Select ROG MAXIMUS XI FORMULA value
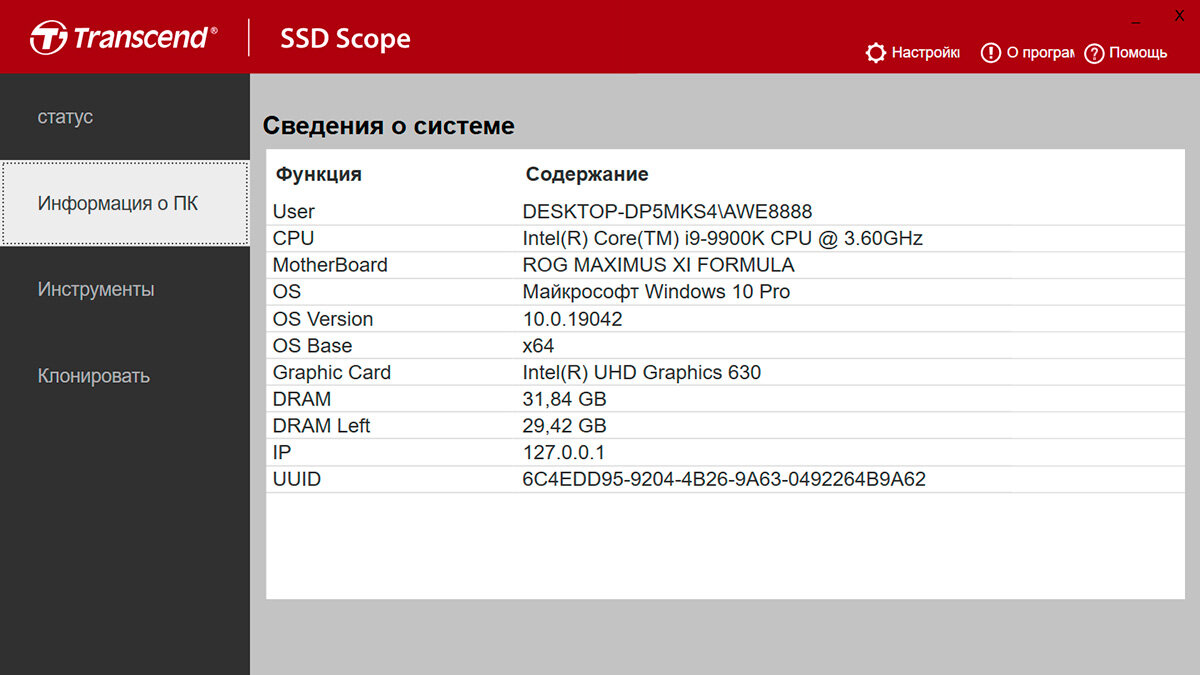Image resolution: width=1200 pixels, height=675 pixels. (659, 265)
